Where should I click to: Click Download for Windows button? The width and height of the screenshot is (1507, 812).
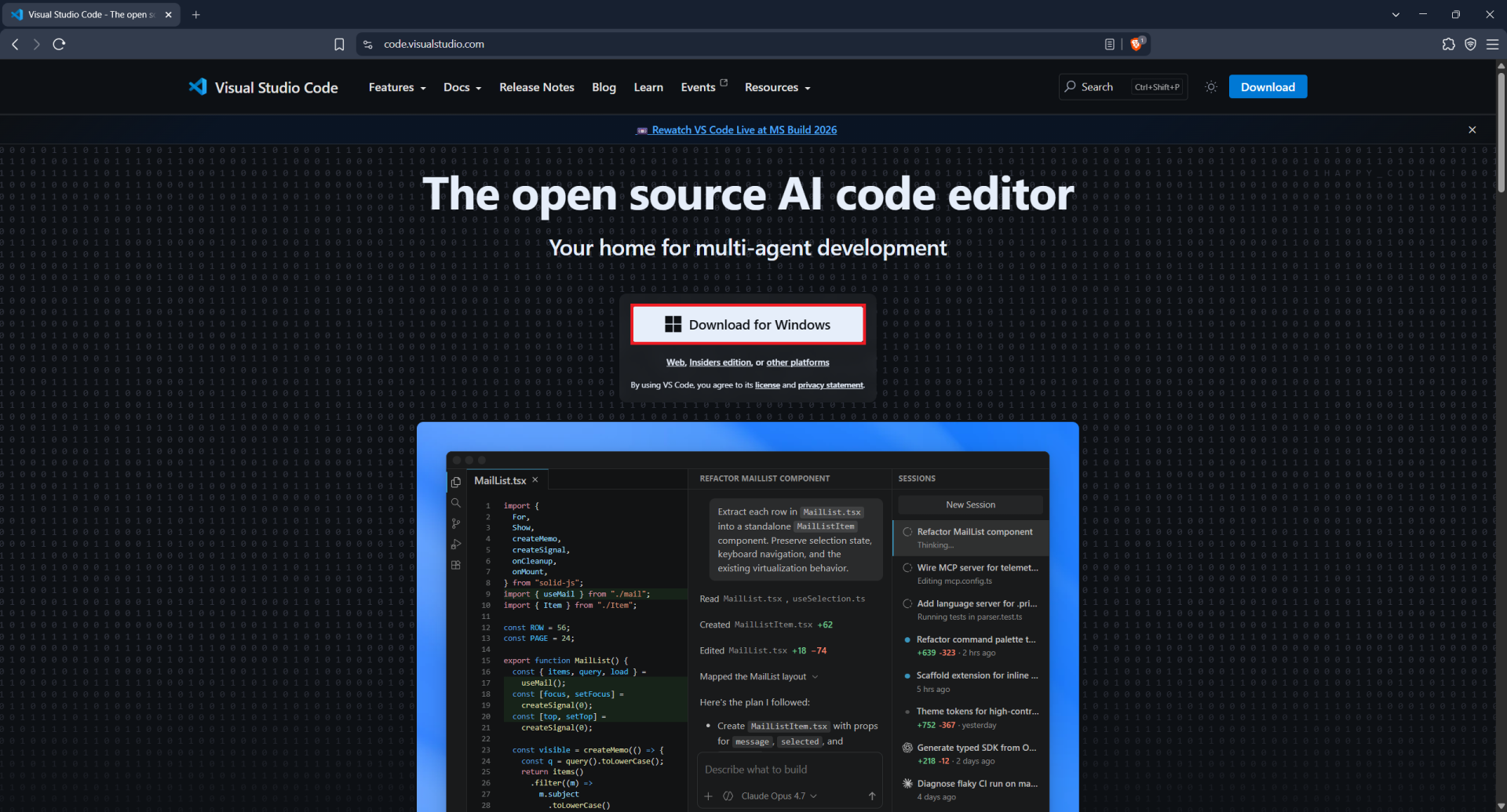(x=748, y=325)
